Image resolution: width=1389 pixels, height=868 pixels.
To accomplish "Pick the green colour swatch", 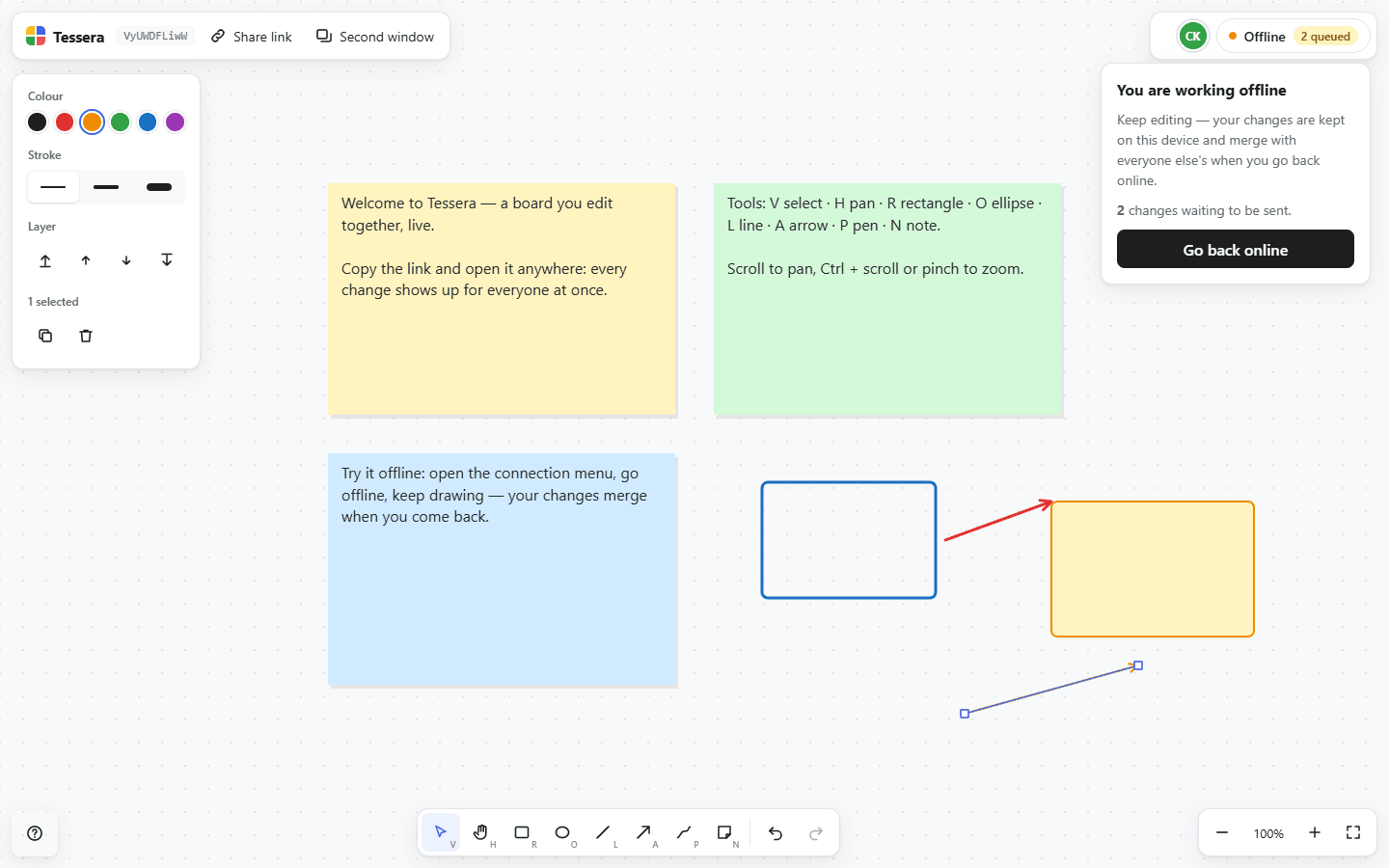I will coord(120,122).
